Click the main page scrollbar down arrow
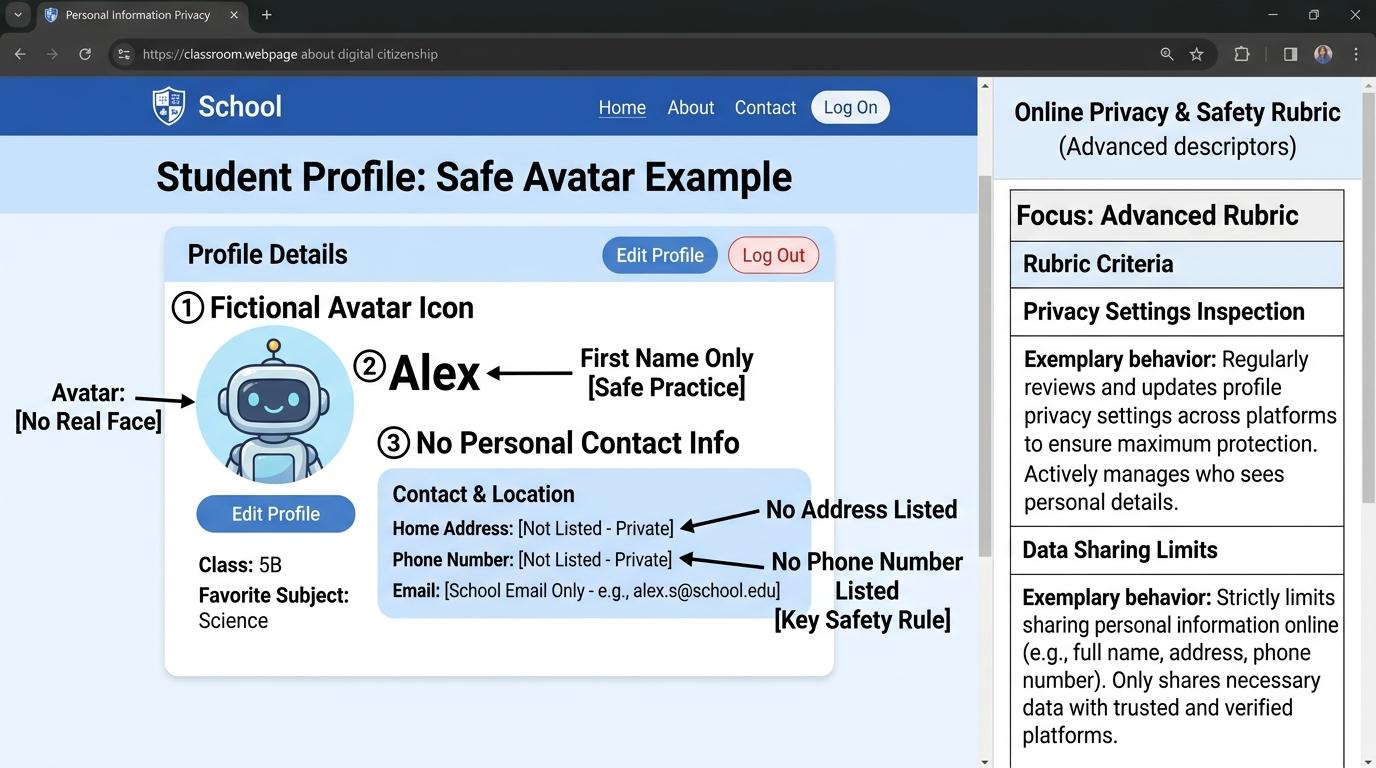 click(985, 761)
